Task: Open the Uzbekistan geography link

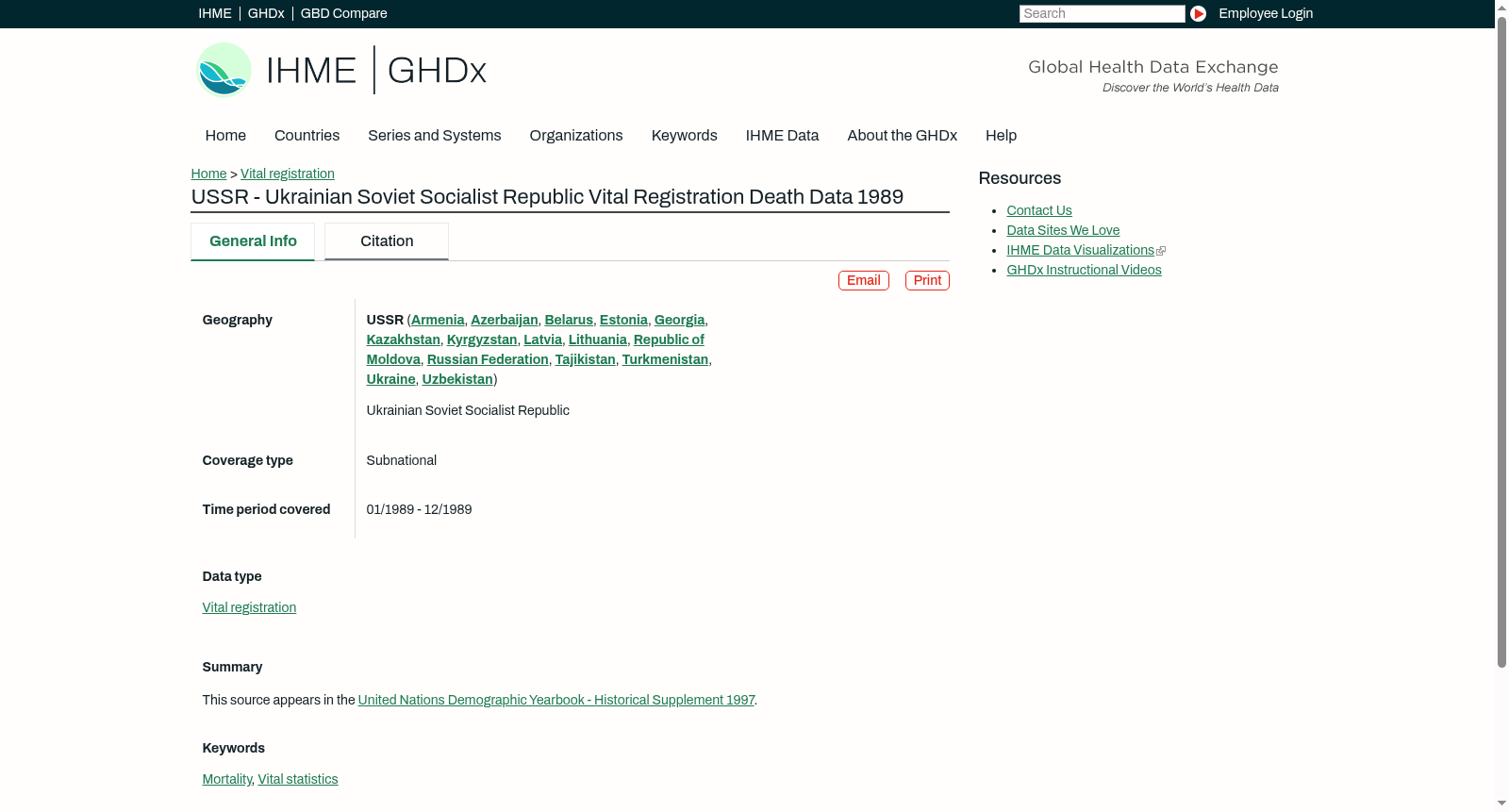Action: 457,379
